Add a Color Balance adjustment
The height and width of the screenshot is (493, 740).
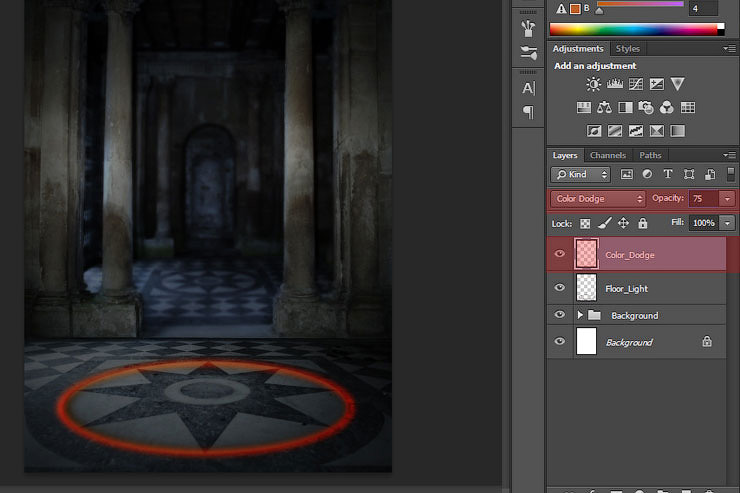[604, 108]
